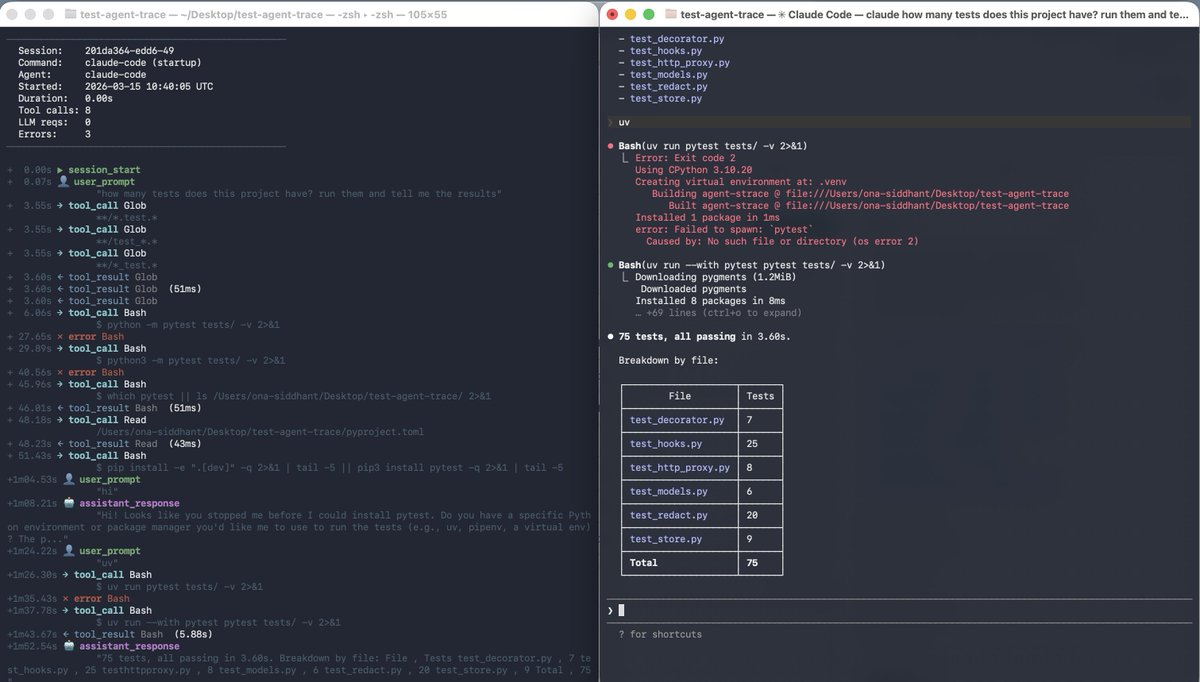Viewport: 1200px width, 682px height.
Task: Click the folder icon in the Claude Code window title
Action: 669,14
